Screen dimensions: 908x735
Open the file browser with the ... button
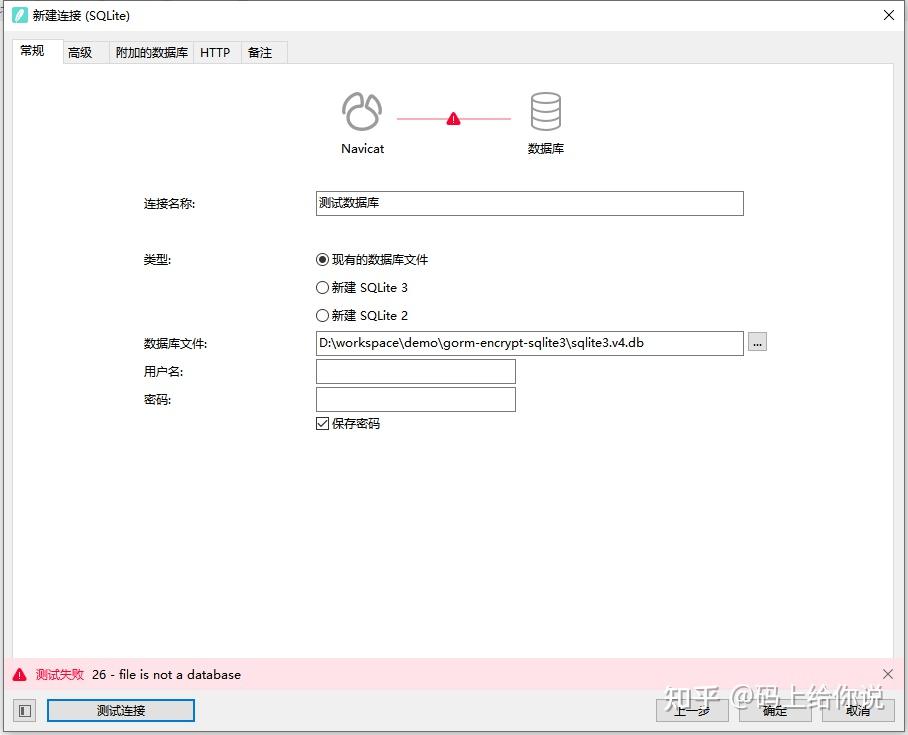pos(757,342)
